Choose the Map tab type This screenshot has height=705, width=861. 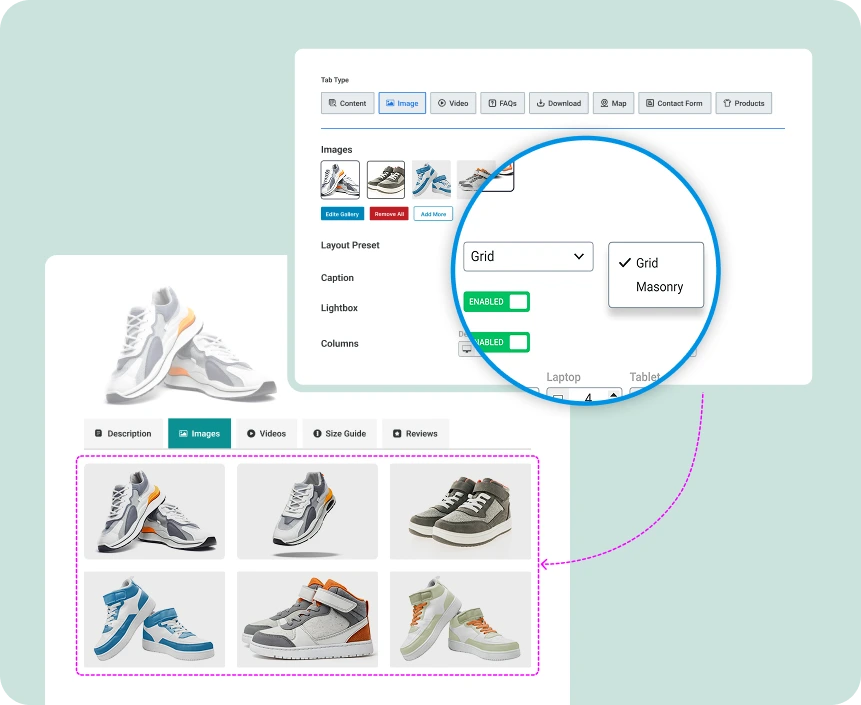(613, 103)
